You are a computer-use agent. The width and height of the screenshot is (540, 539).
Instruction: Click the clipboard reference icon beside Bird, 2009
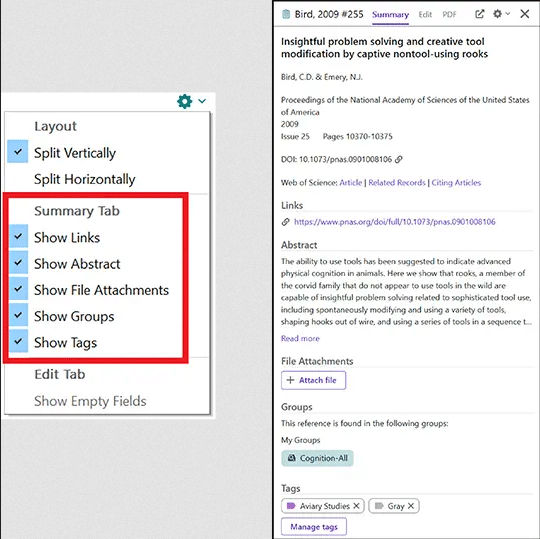click(286, 14)
